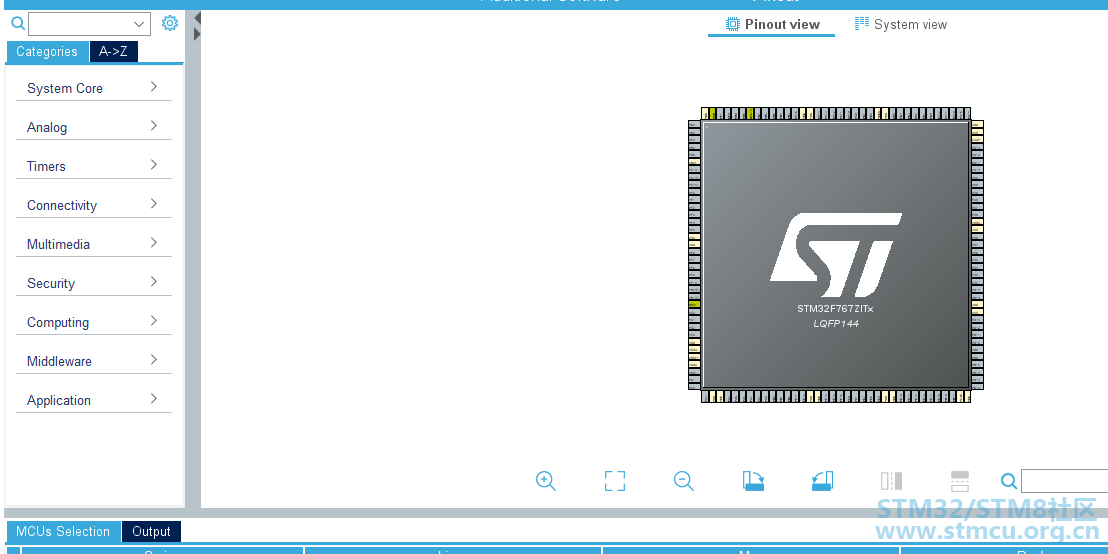The image size is (1108, 554).
Task: Open the category search dropdown box
Action: 89,24
